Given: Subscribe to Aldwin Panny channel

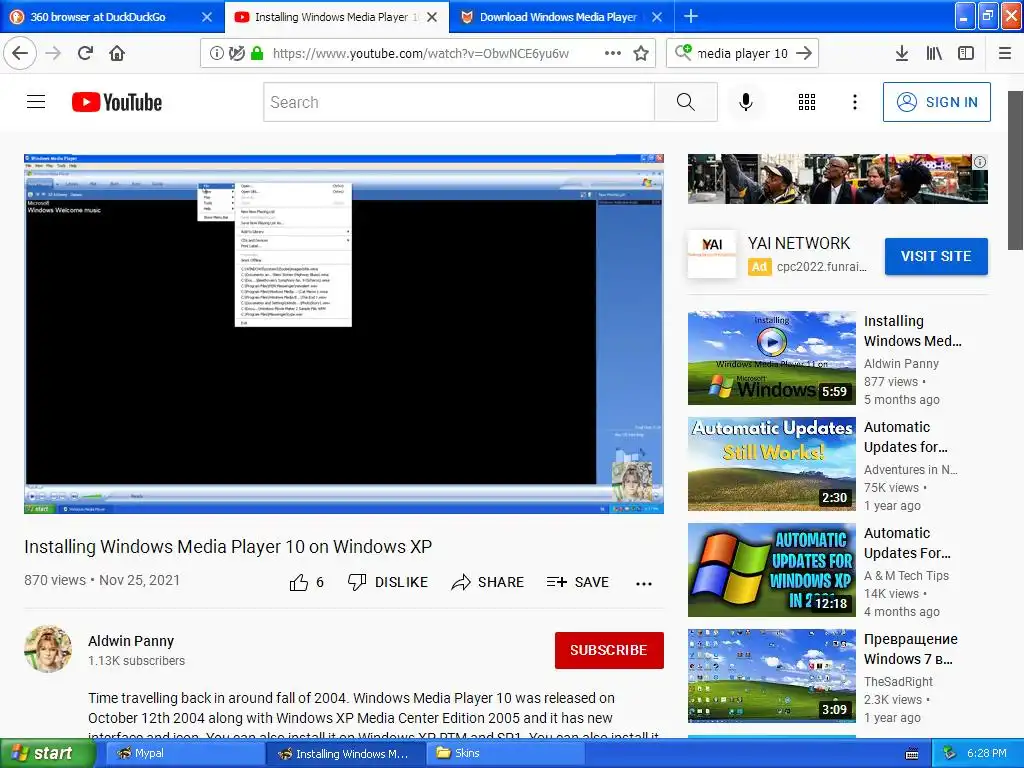Looking at the screenshot, I should (x=609, y=650).
